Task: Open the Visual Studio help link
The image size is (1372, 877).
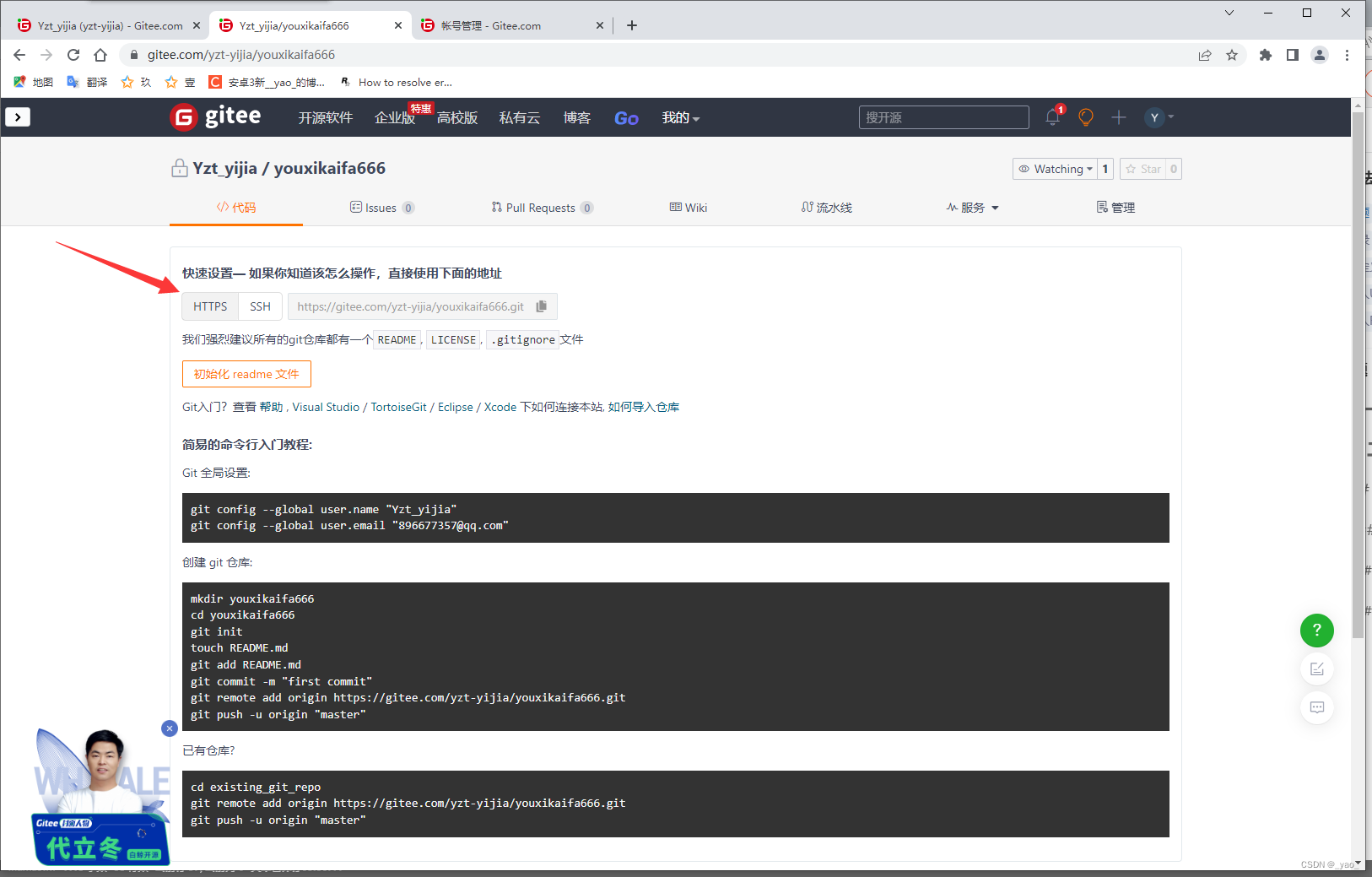Action: tap(326, 407)
